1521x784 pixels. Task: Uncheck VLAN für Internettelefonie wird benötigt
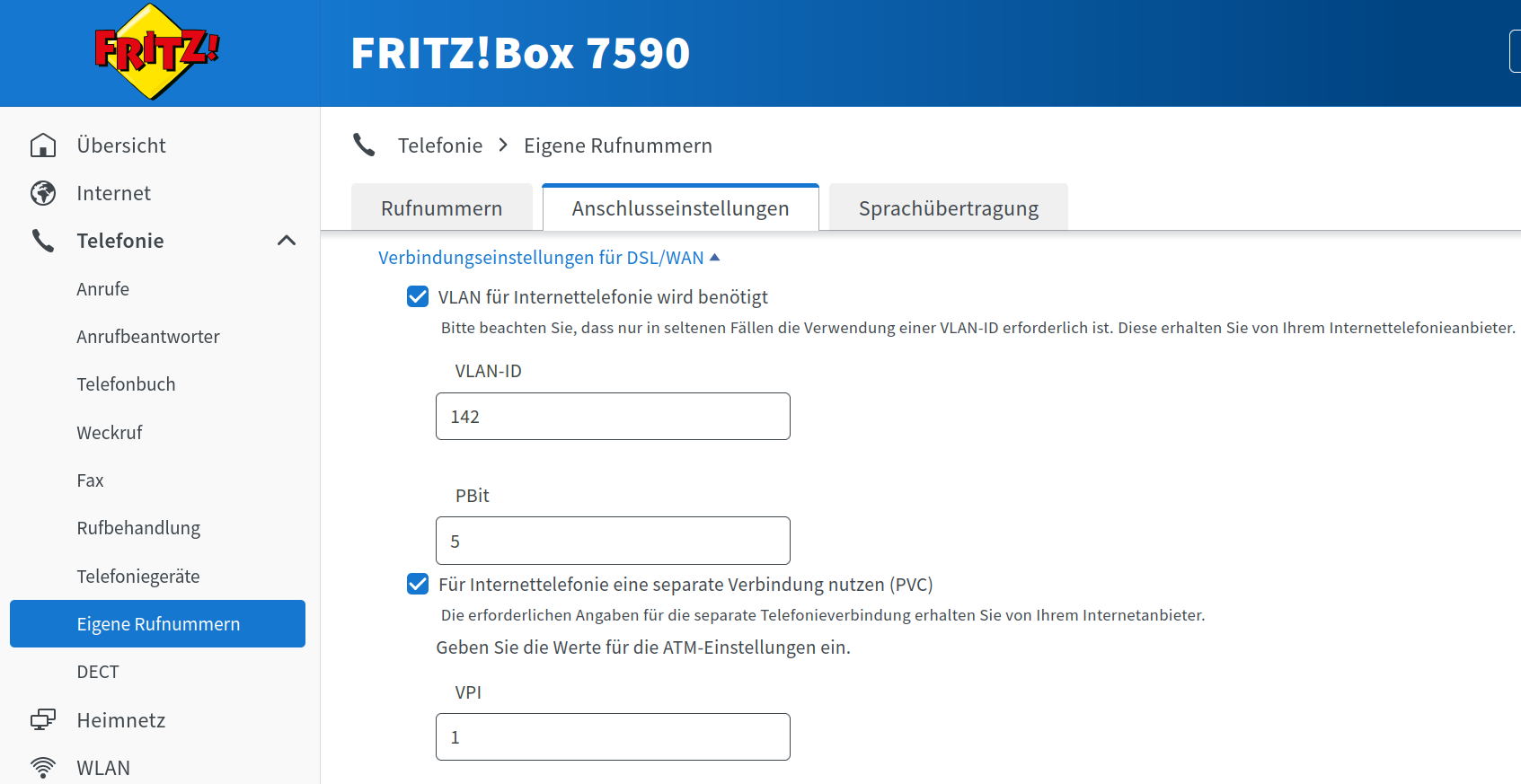418,296
